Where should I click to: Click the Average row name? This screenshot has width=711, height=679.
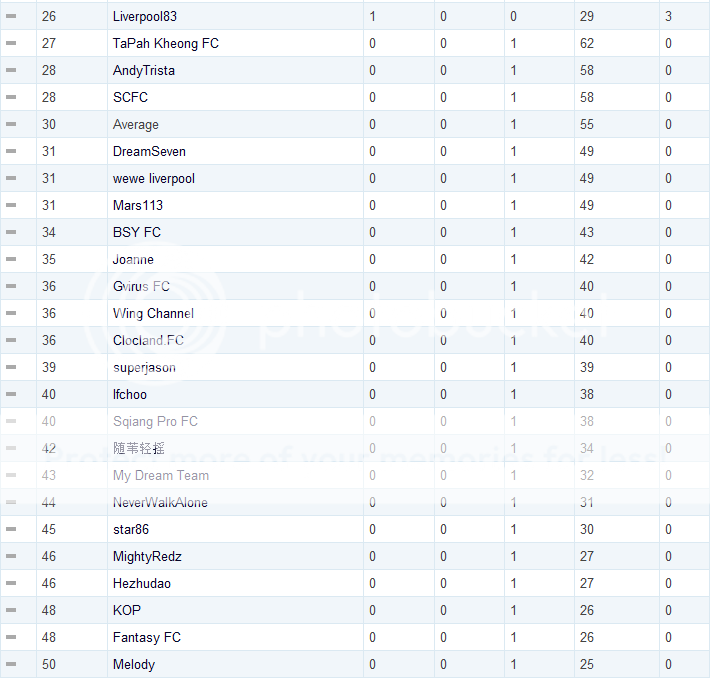tap(136, 125)
